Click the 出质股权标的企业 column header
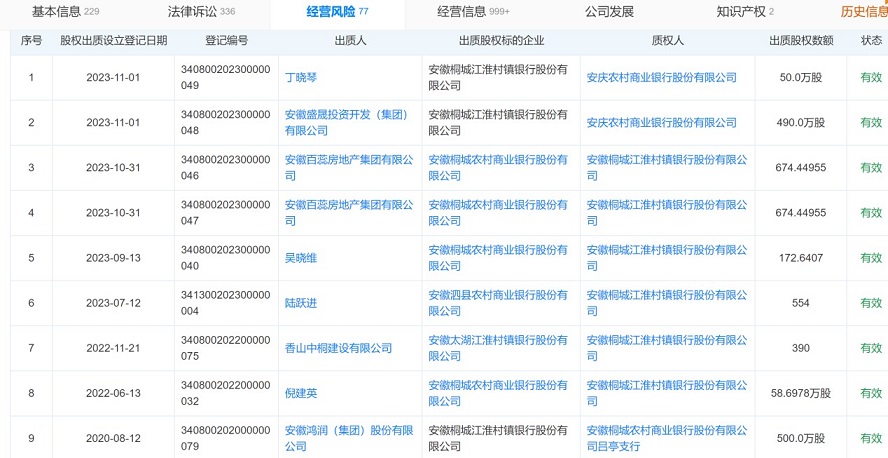 click(x=501, y=41)
